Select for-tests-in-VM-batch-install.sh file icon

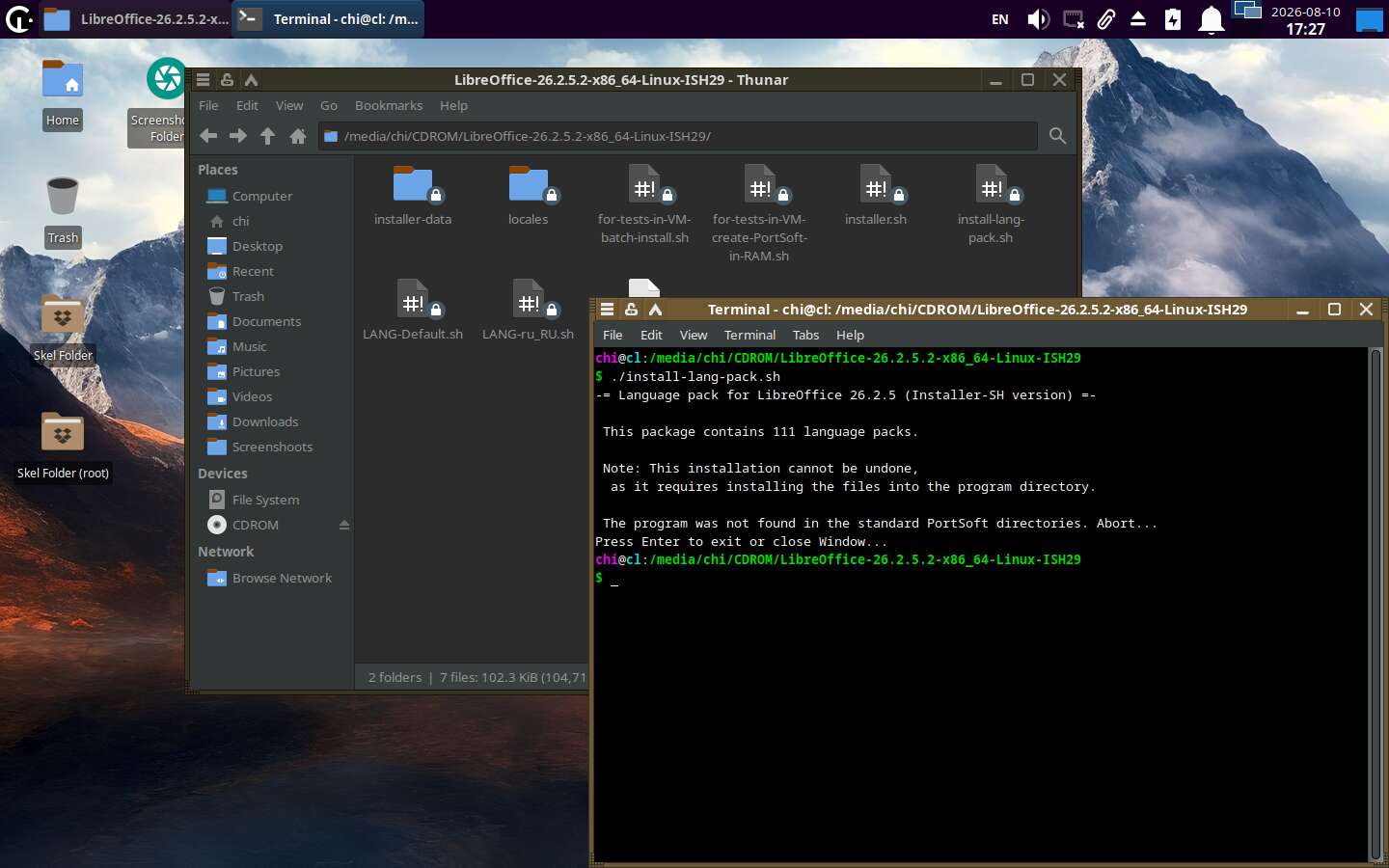pos(645,185)
